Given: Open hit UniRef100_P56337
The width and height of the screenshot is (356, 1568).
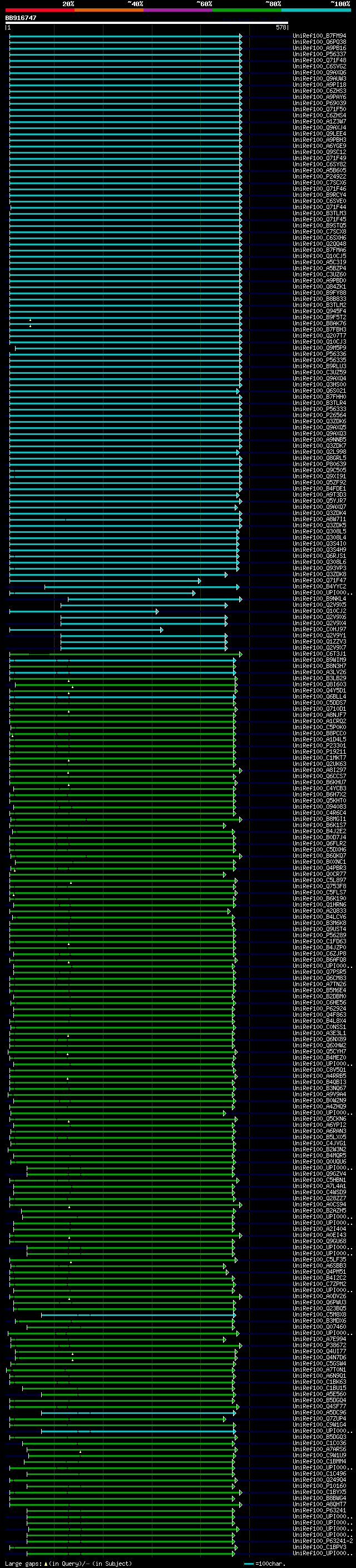Looking at the screenshot, I should [319, 54].
